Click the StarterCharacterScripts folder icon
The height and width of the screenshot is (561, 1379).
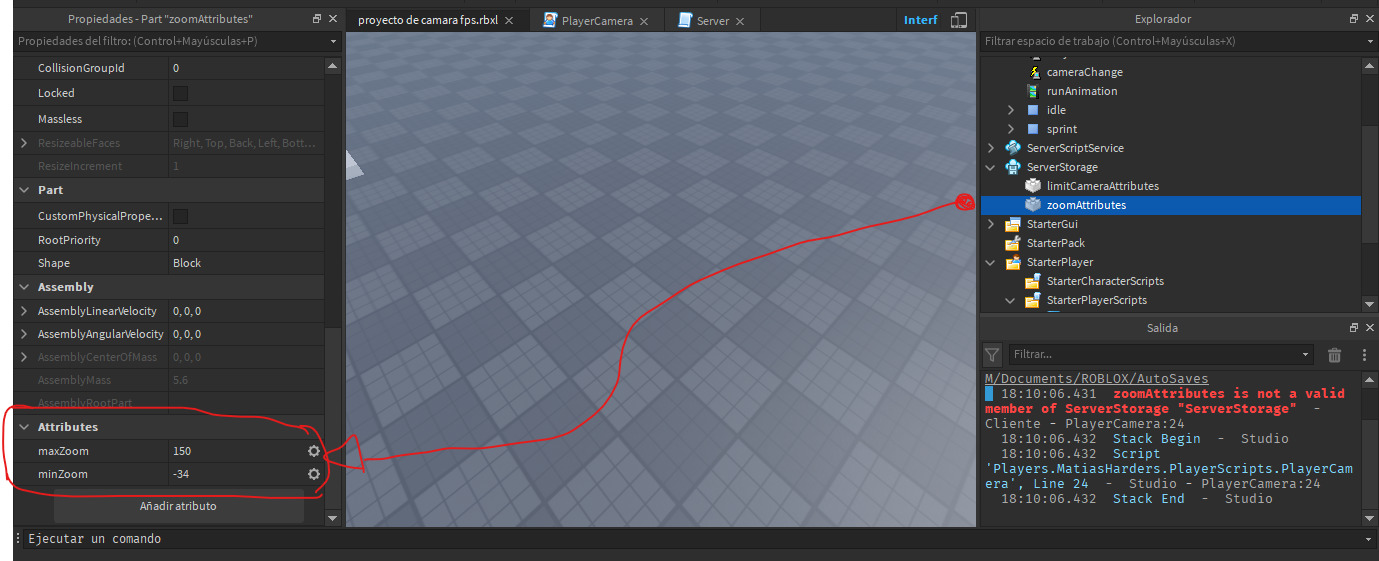(1034, 281)
